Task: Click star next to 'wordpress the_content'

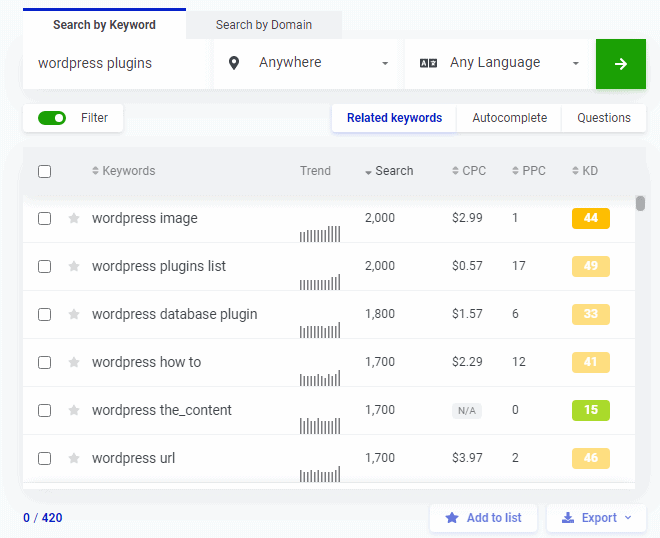Action: pos(74,410)
